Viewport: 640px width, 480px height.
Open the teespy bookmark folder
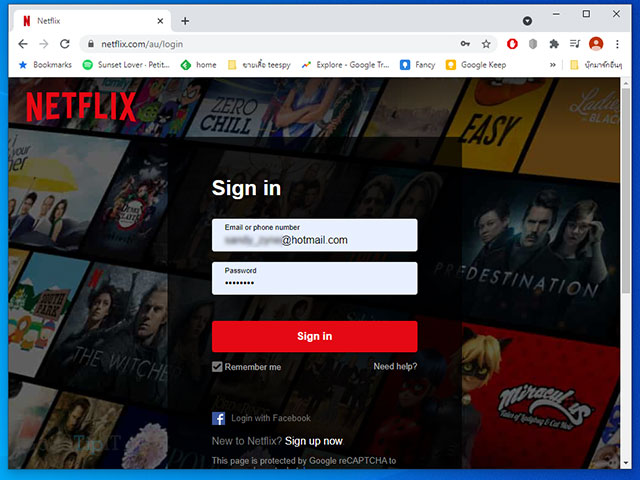pos(259,65)
